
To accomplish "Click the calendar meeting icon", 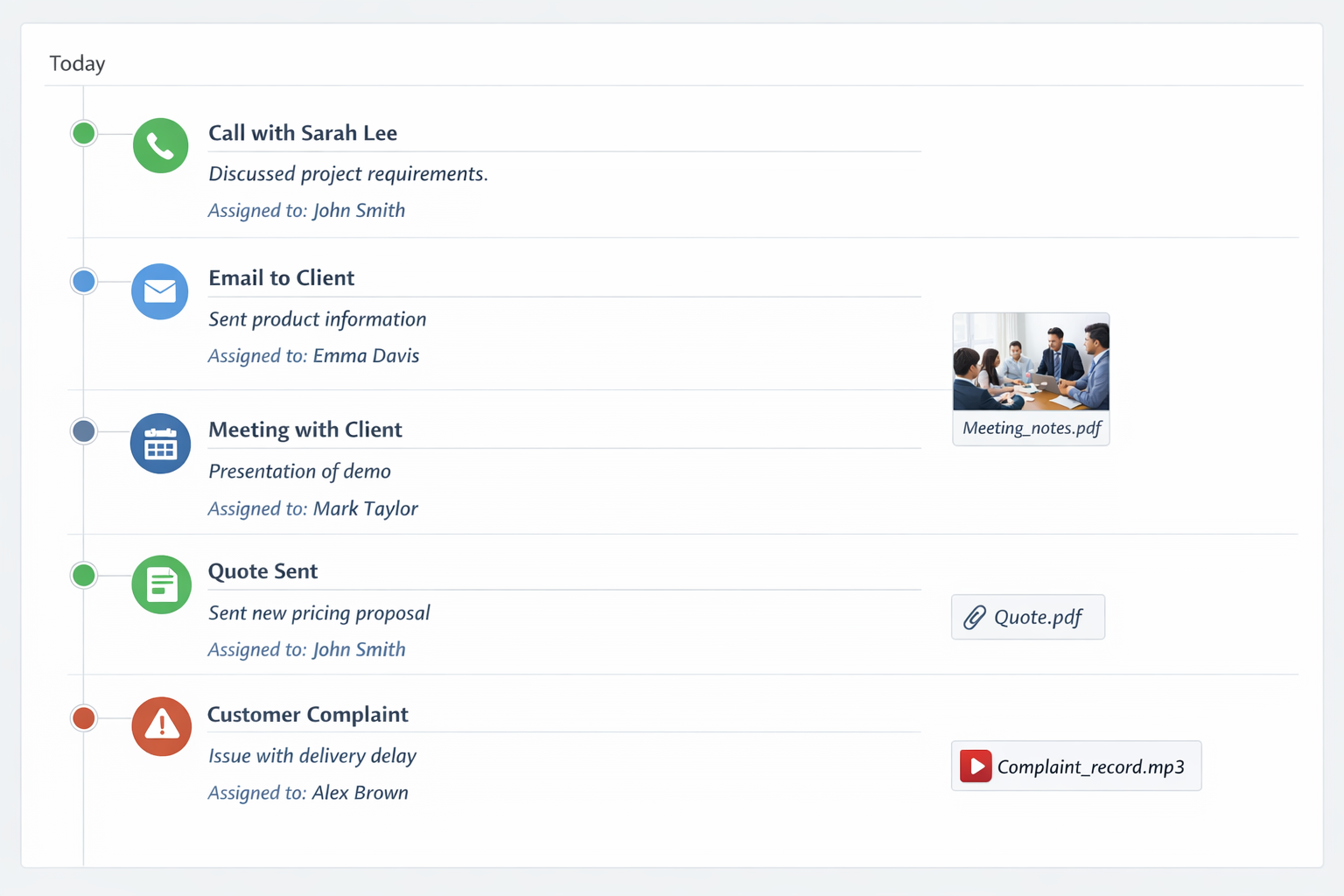I will click(160, 444).
